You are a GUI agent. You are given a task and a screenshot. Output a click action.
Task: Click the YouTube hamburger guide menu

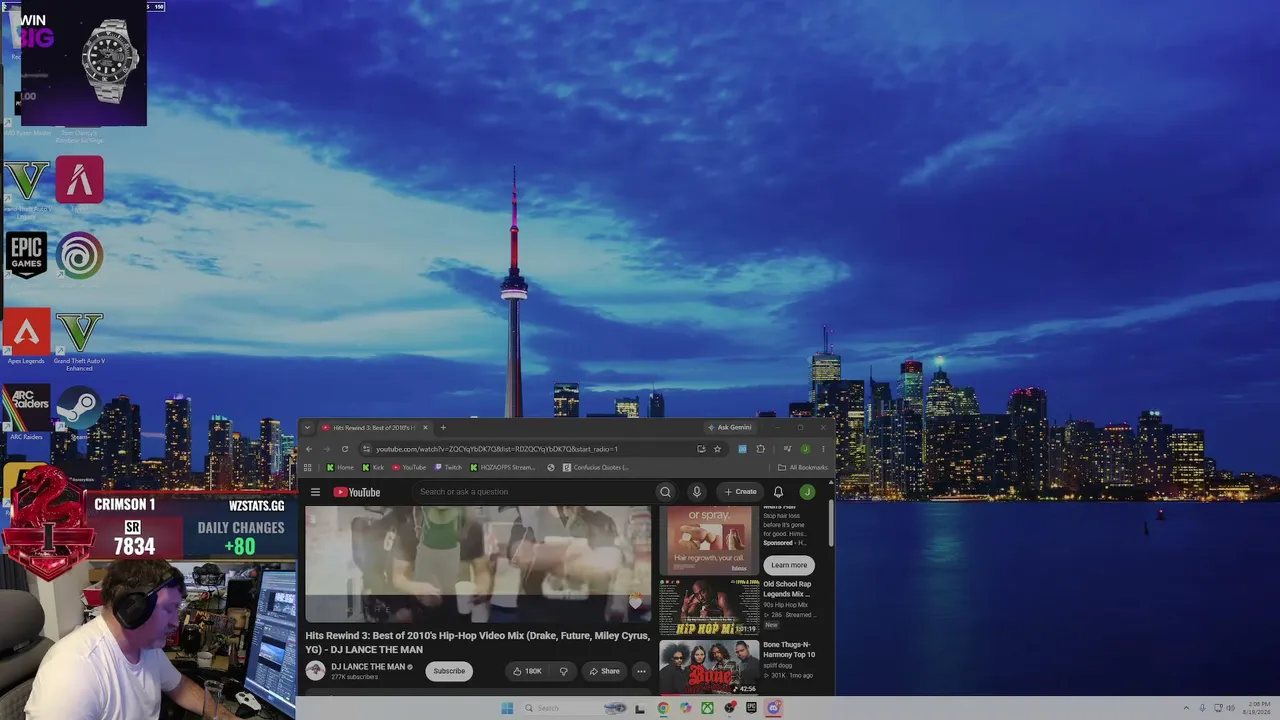point(315,492)
